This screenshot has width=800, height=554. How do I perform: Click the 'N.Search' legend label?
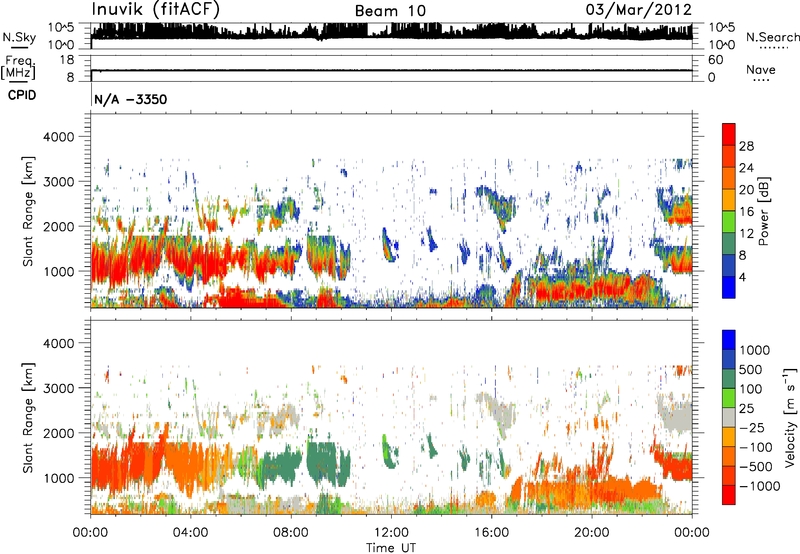click(772, 37)
